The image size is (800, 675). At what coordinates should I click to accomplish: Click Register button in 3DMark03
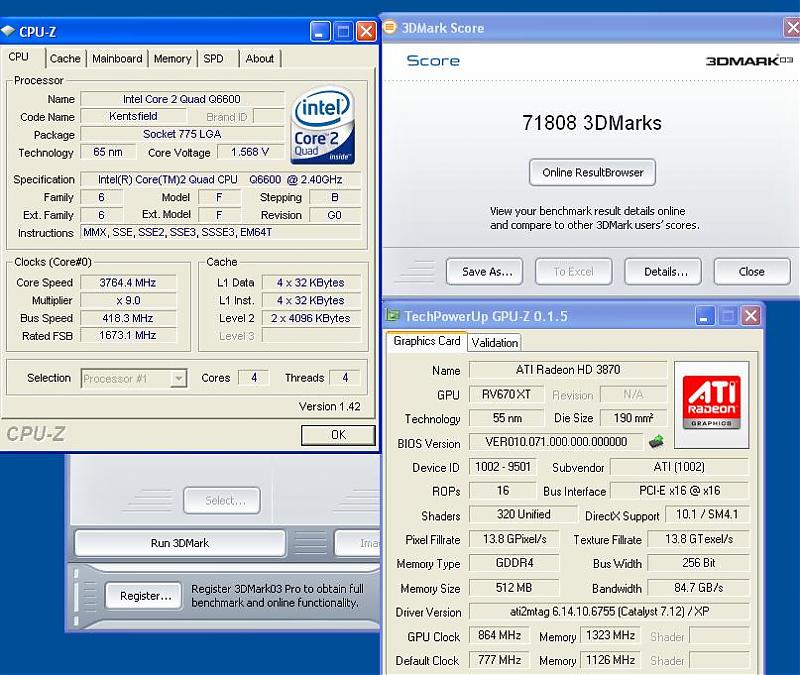click(x=144, y=596)
